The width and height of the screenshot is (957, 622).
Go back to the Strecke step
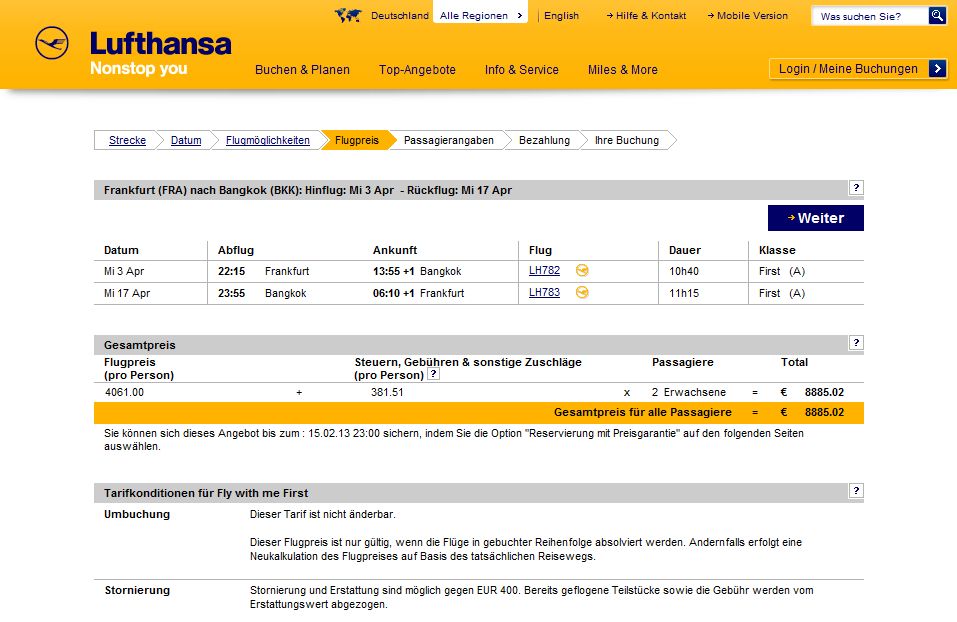(128, 140)
